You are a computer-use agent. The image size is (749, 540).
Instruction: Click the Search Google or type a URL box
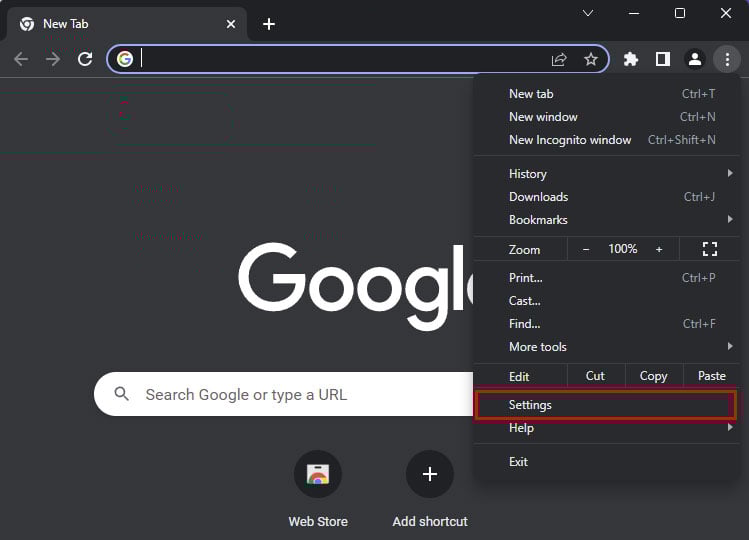coord(284,394)
